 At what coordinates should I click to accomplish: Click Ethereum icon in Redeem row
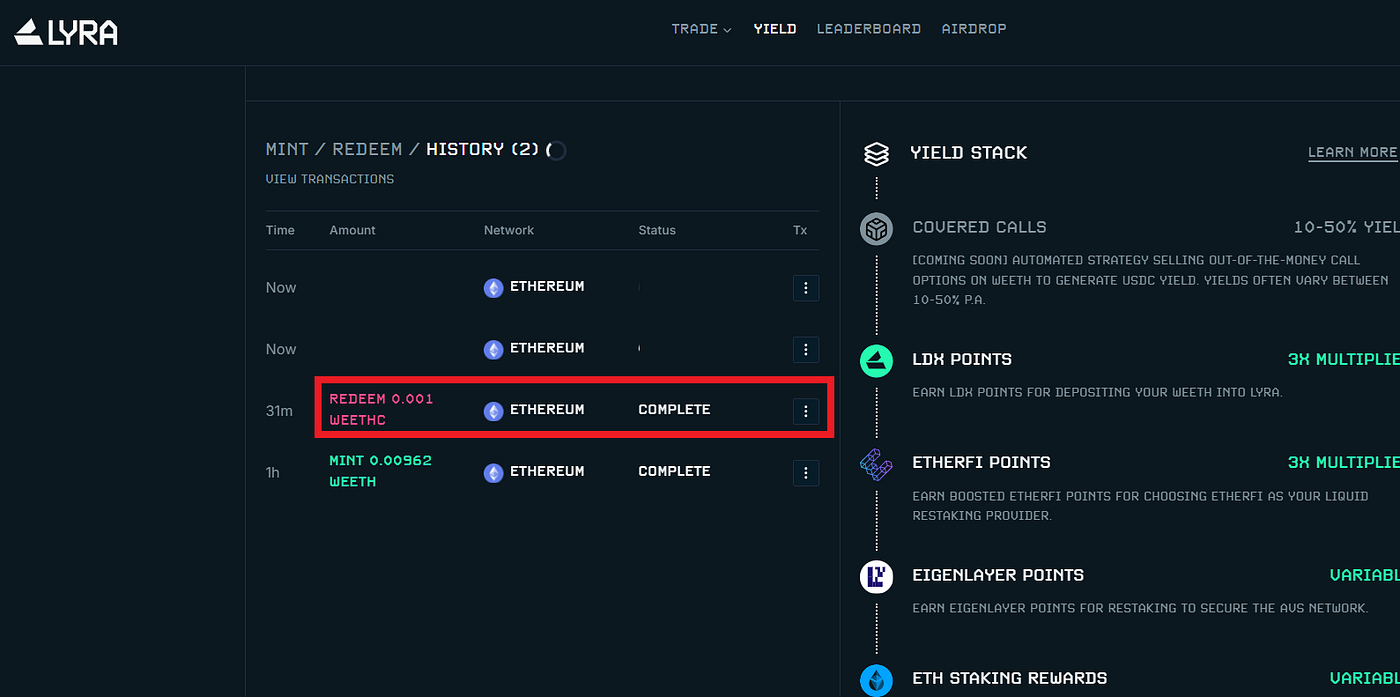pyautogui.click(x=494, y=411)
